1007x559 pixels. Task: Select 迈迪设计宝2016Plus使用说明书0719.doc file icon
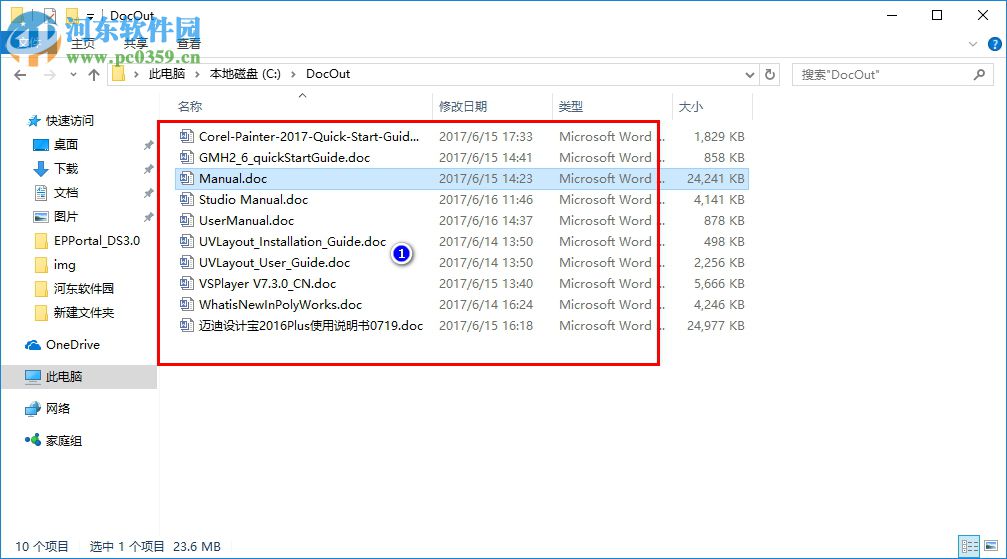(x=186, y=325)
